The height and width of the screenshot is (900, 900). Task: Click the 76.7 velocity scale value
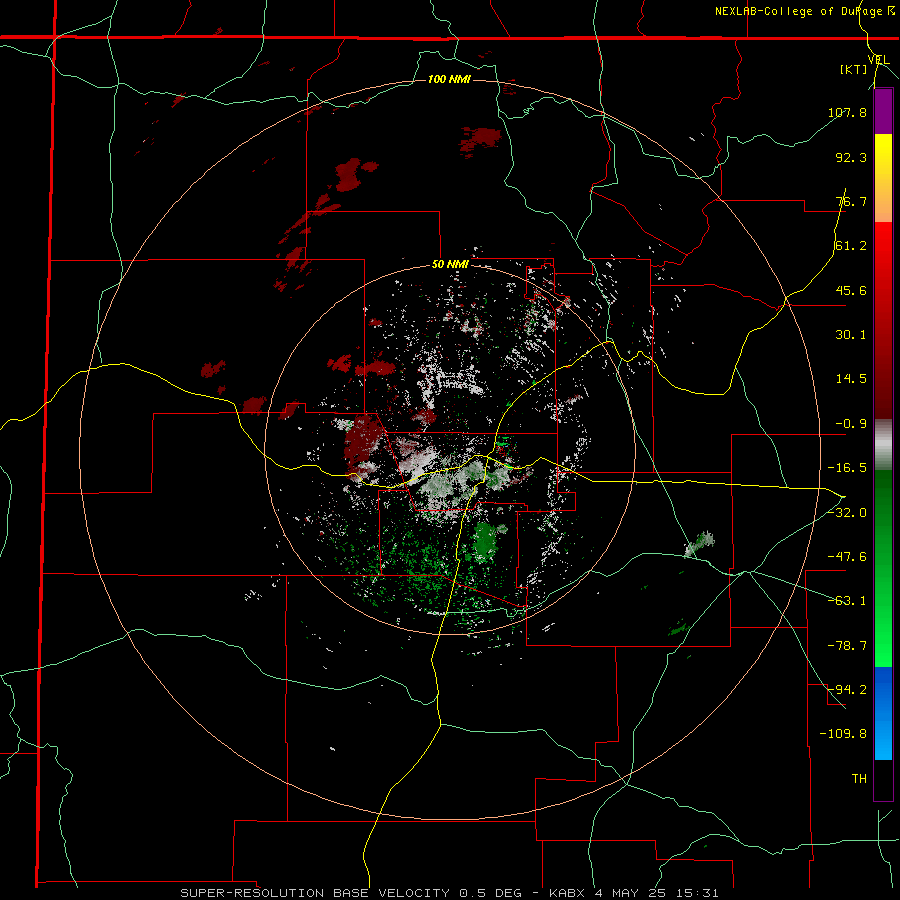click(x=851, y=201)
